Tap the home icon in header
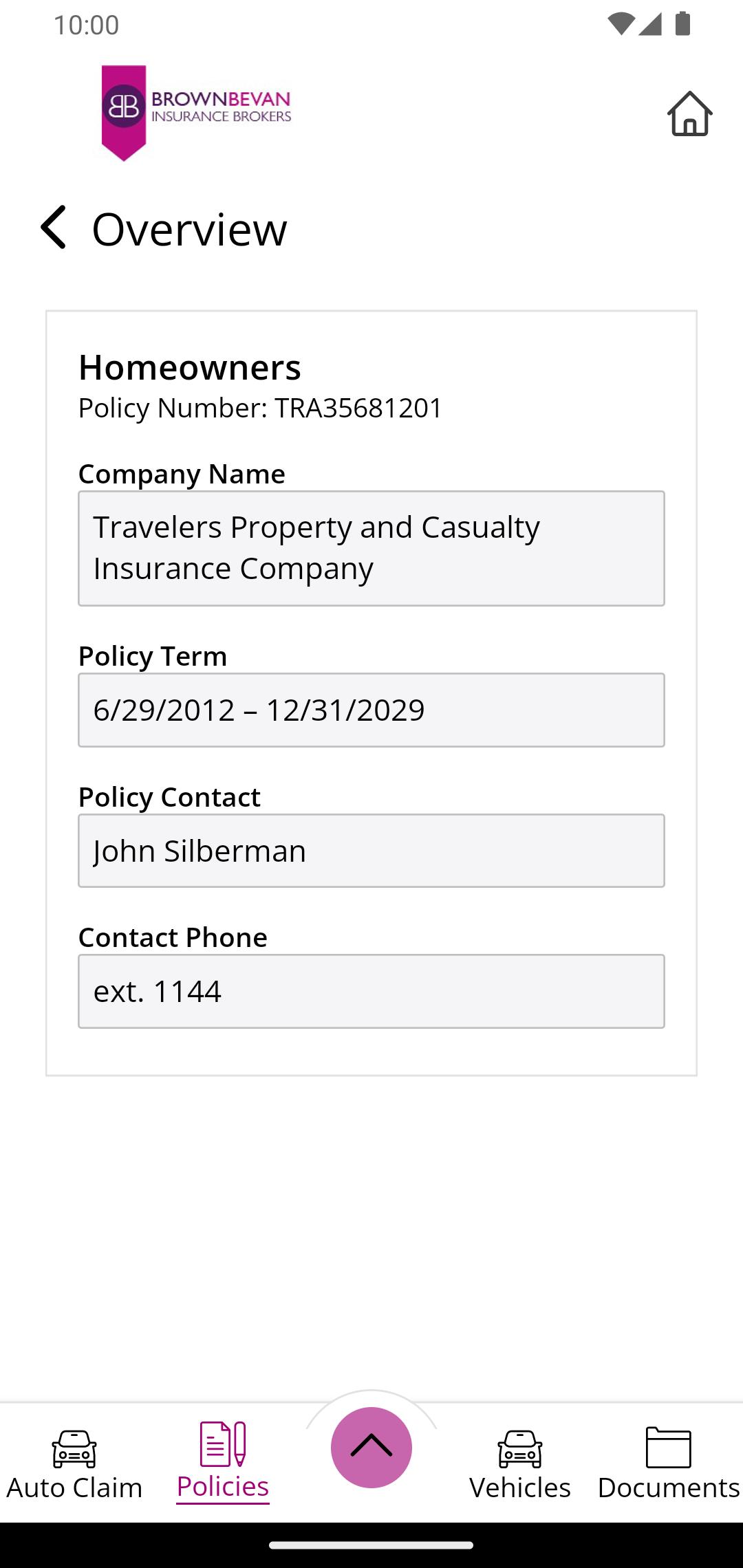This screenshot has height=1568, width=743. tap(689, 113)
